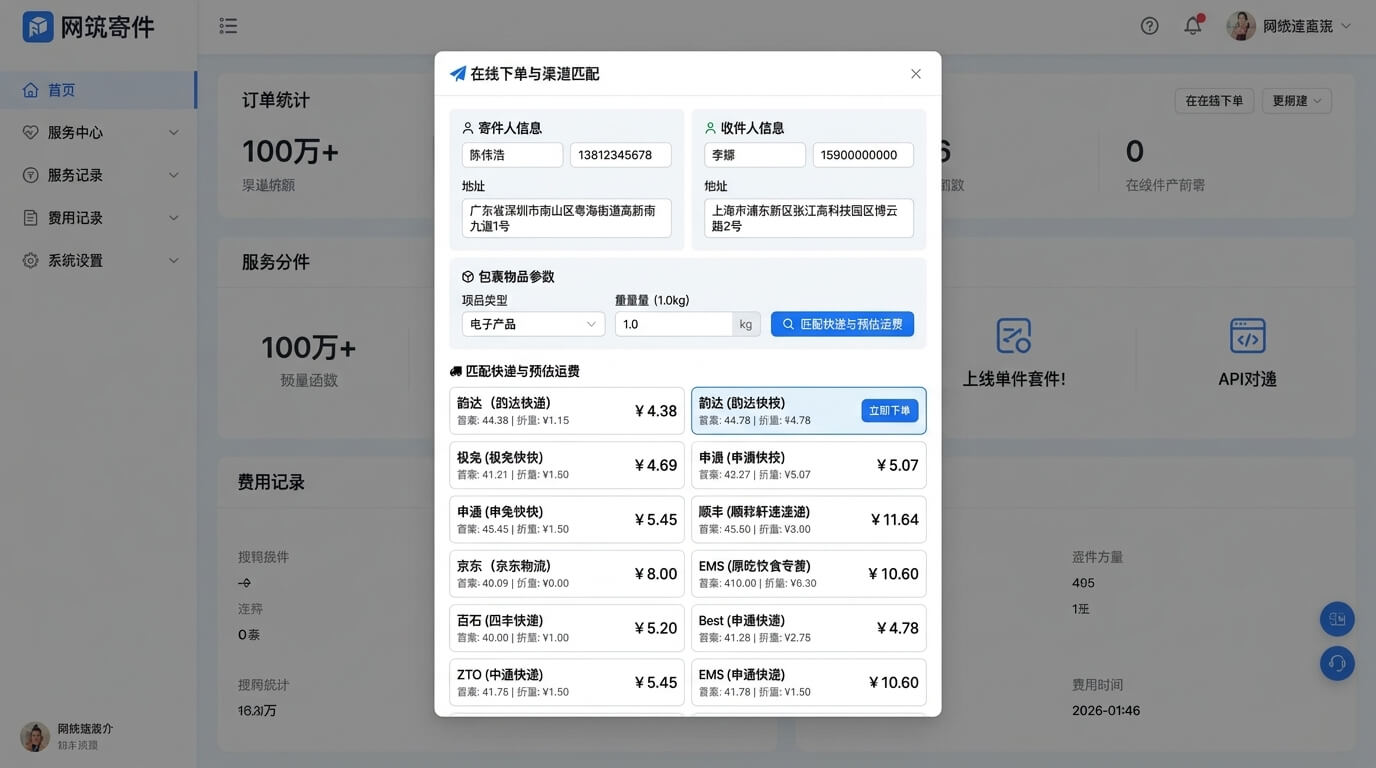The image size is (1376, 768).
Task: Open the floating customer support headset button
Action: pos(1337,663)
